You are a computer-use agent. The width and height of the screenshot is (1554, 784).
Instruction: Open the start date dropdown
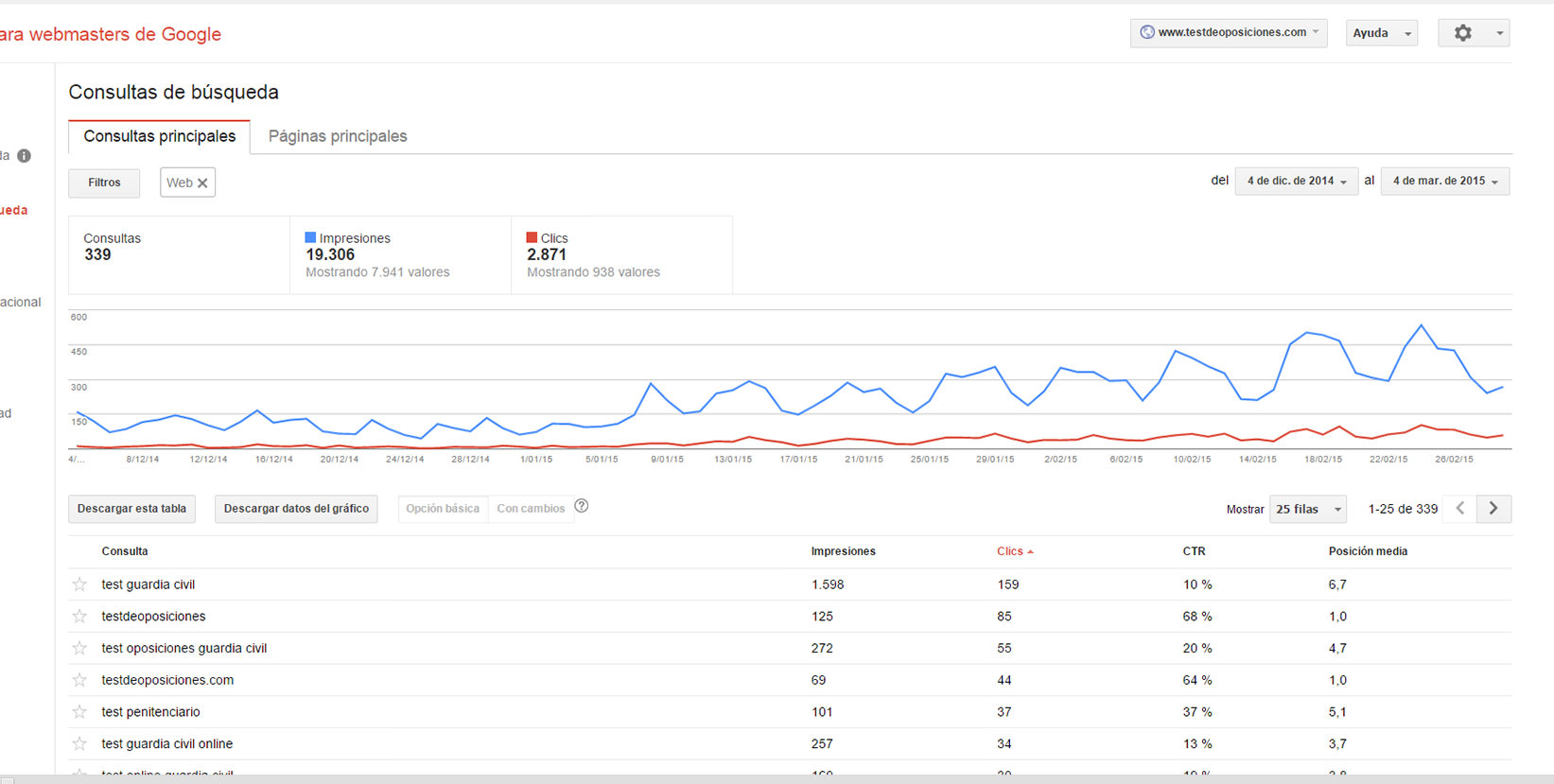click(x=1296, y=181)
